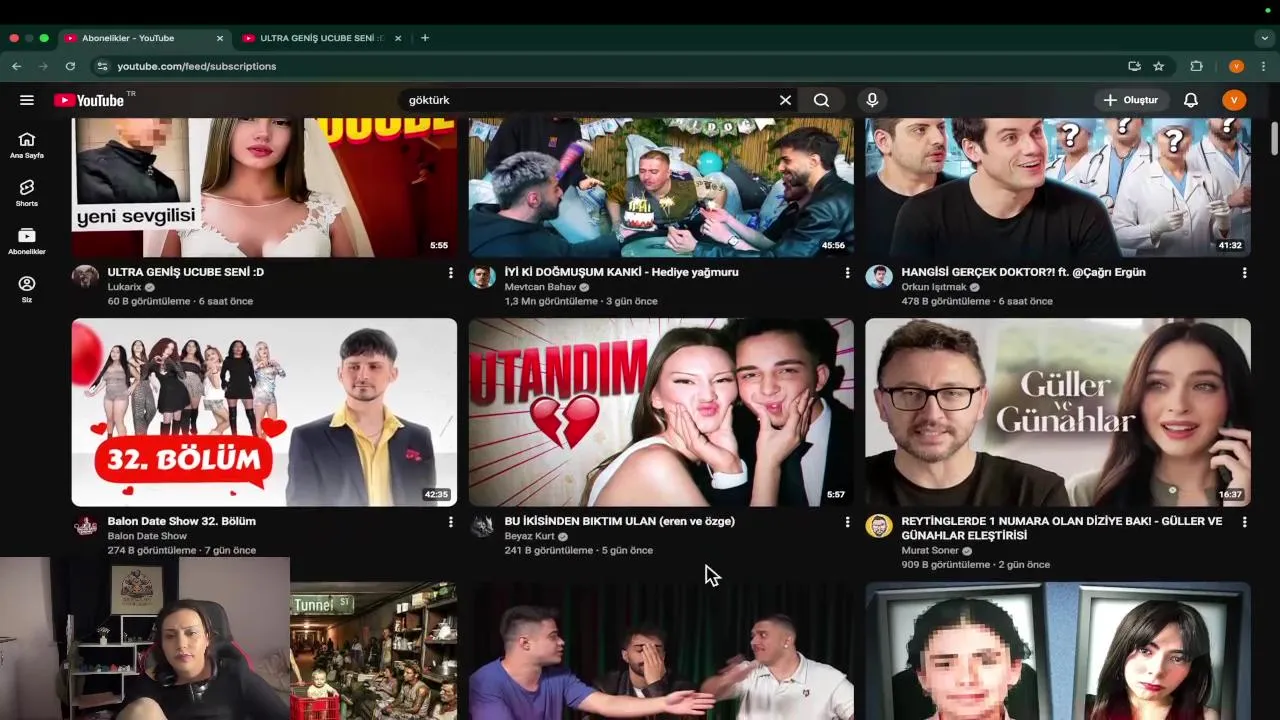Viewport: 1280px width, 720px height.
Task: Open the İYİ Kİ DOĞMUŞUM KANKİ title
Action: 621,272
